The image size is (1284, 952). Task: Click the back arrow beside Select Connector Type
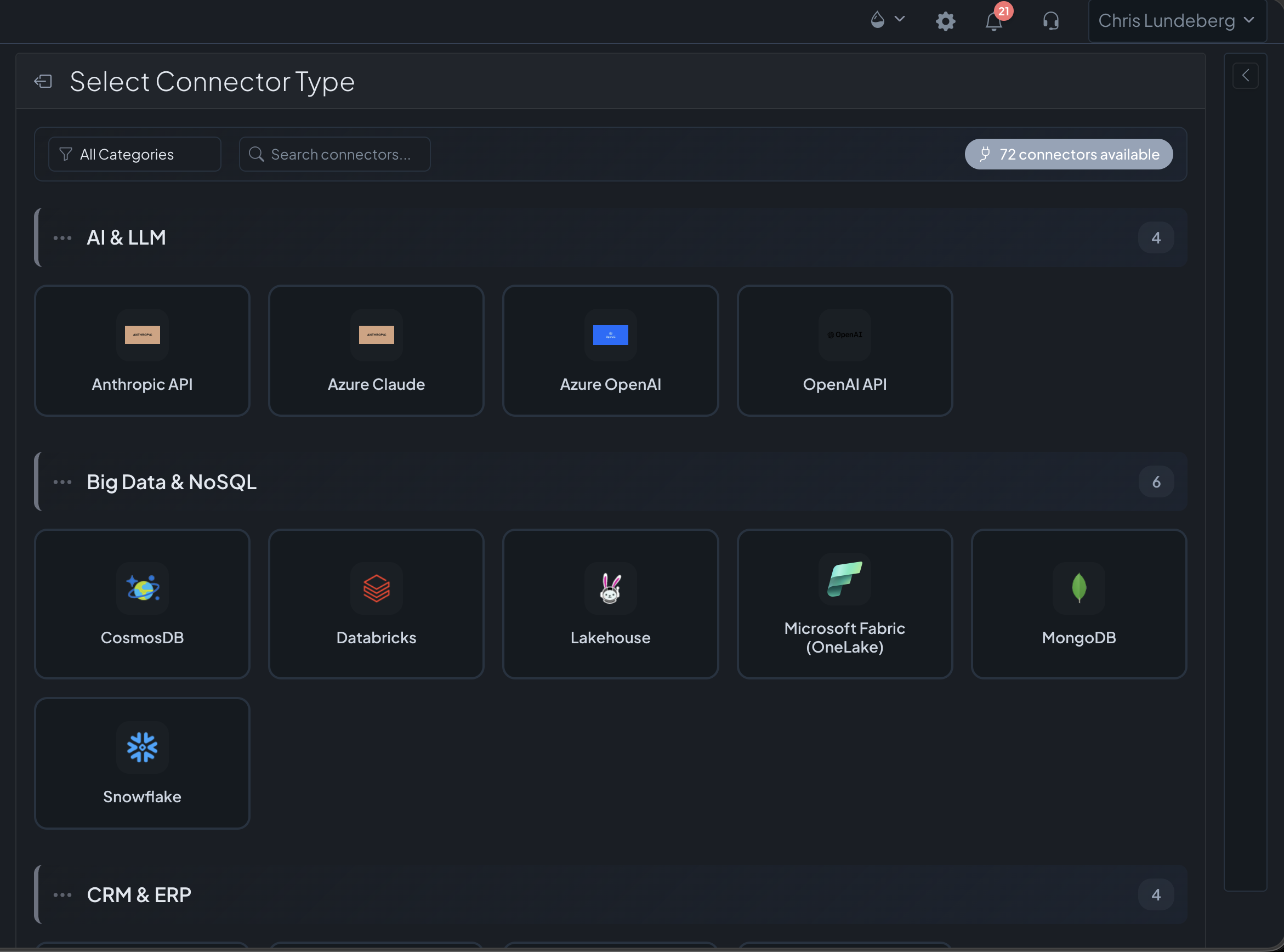click(x=43, y=81)
